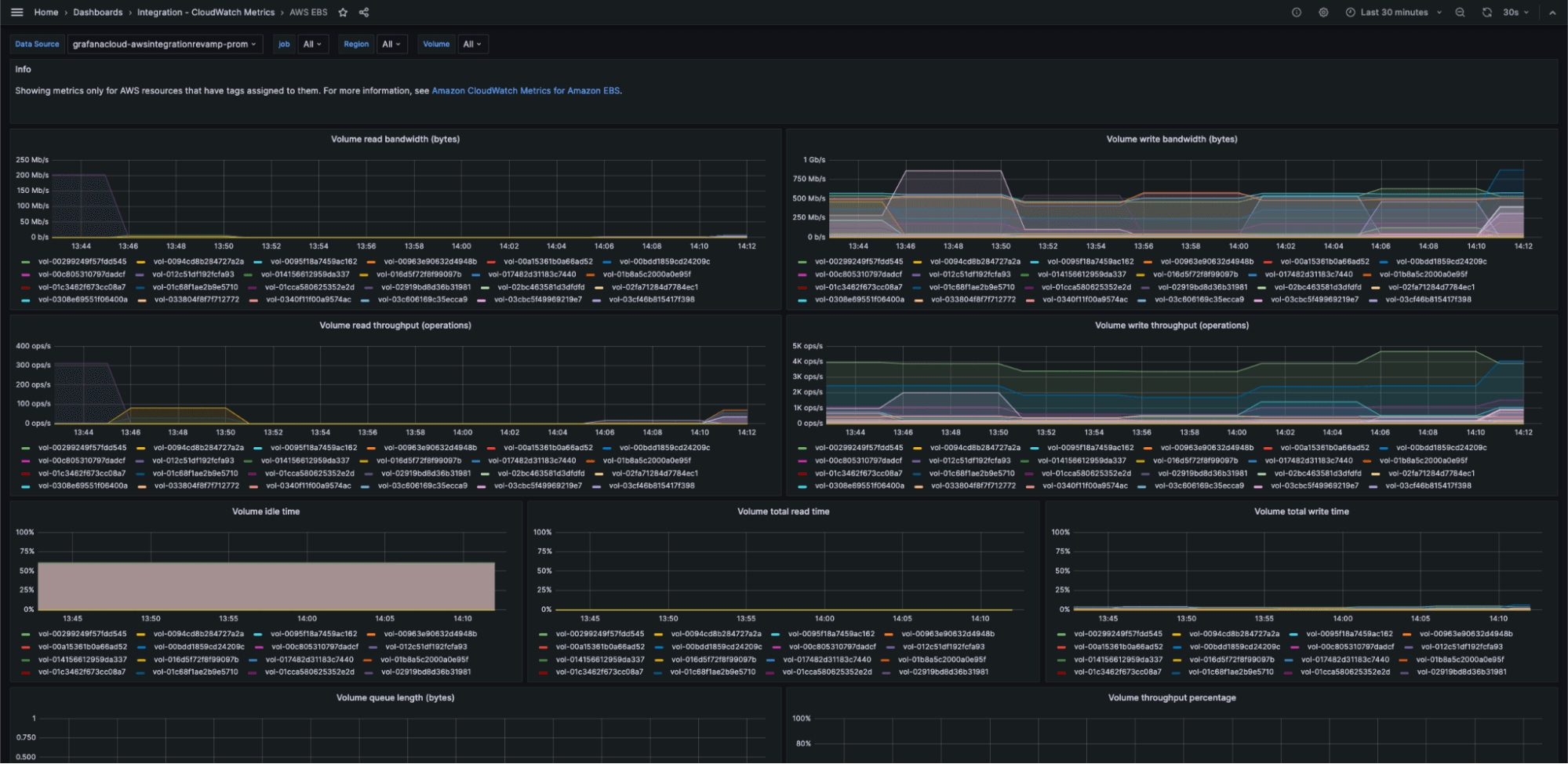Expand the Region All dropdown
The height and width of the screenshot is (764, 1568).
pyautogui.click(x=391, y=45)
